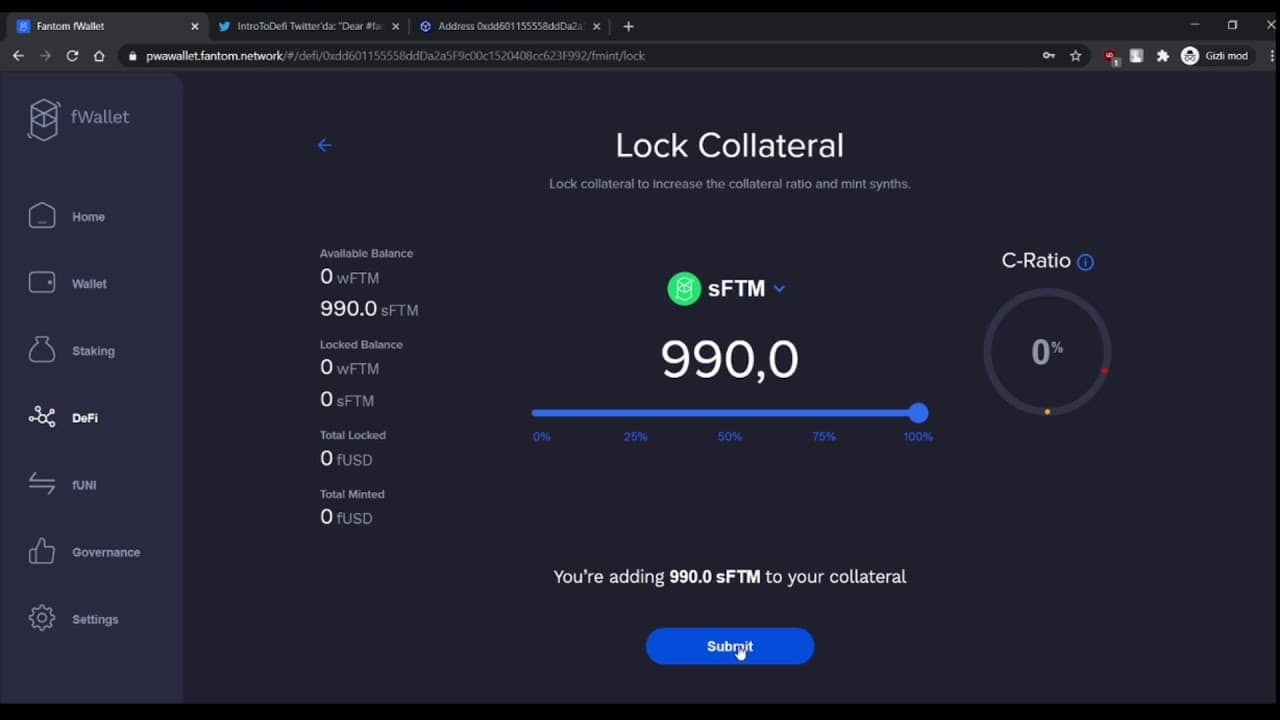Viewport: 1280px width, 720px height.
Task: Minimize the browser window
Action: click(x=1195, y=25)
